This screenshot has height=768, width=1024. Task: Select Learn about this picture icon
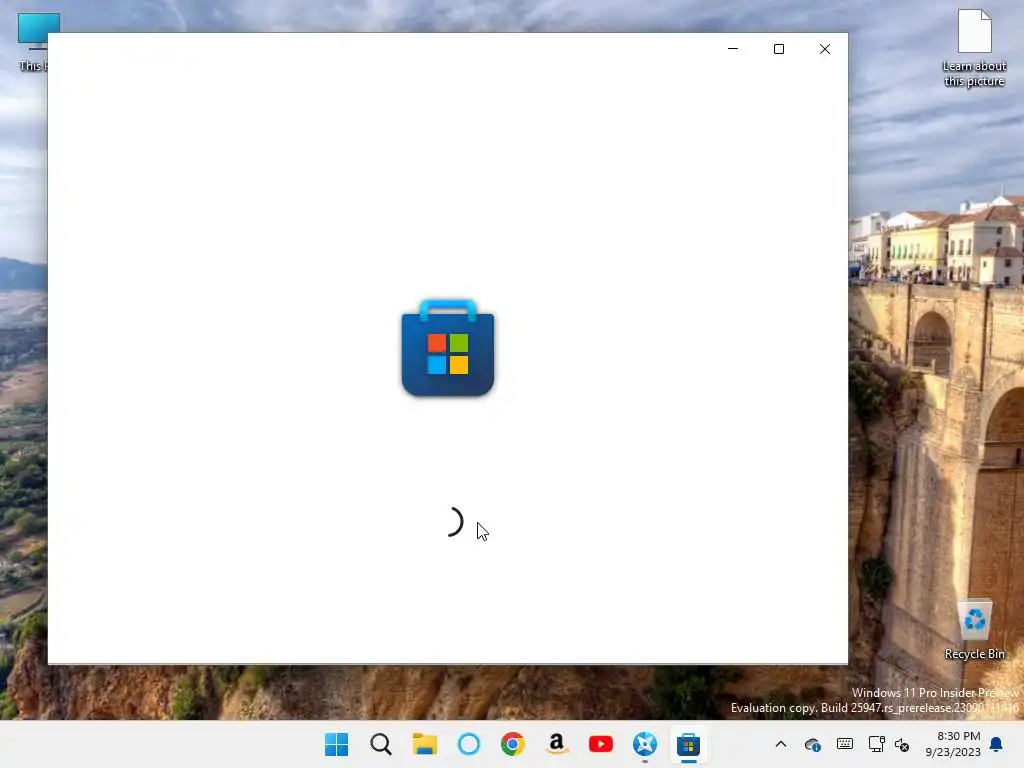974,48
